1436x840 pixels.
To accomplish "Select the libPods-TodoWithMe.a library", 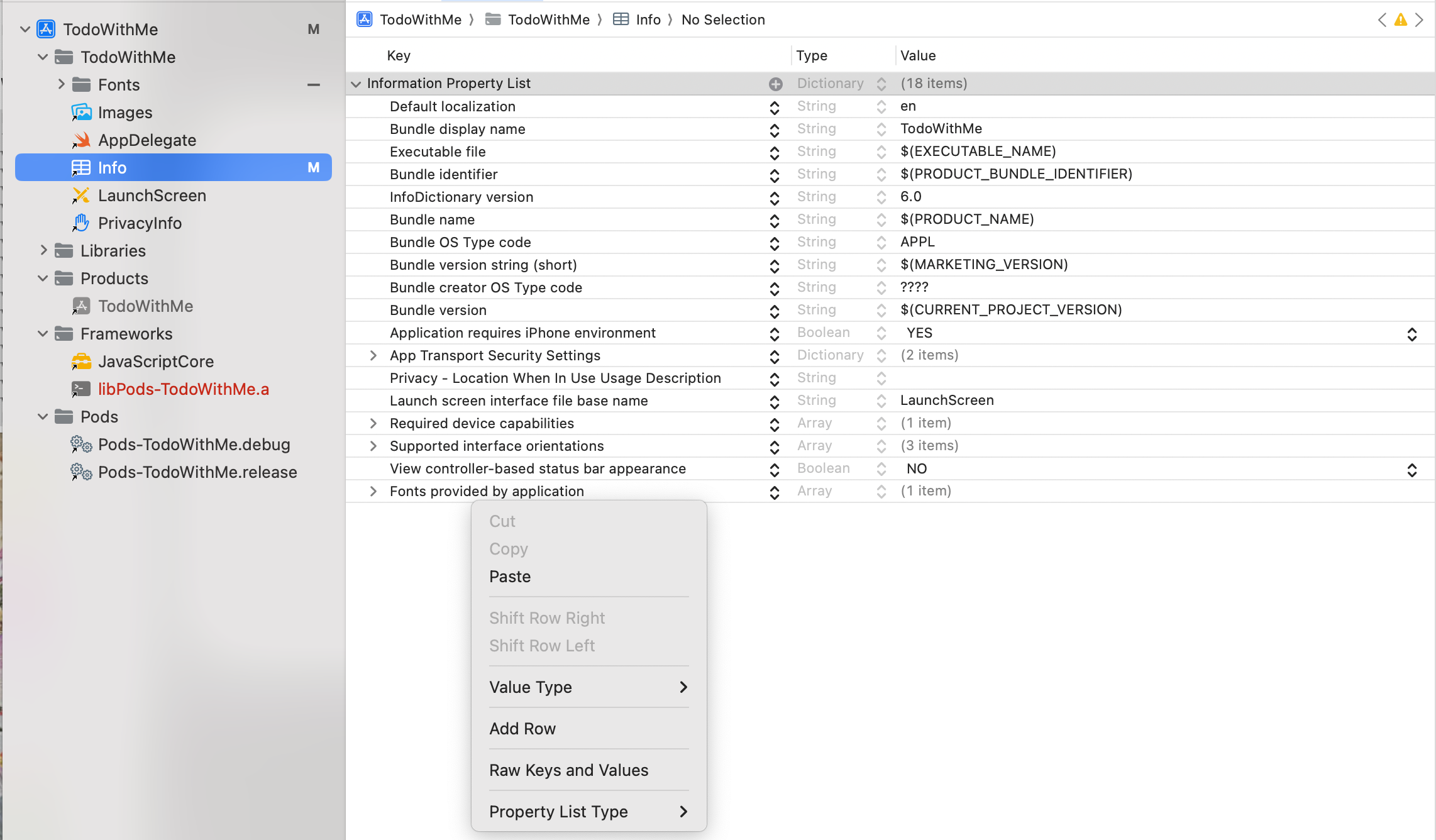I will pyautogui.click(x=183, y=389).
